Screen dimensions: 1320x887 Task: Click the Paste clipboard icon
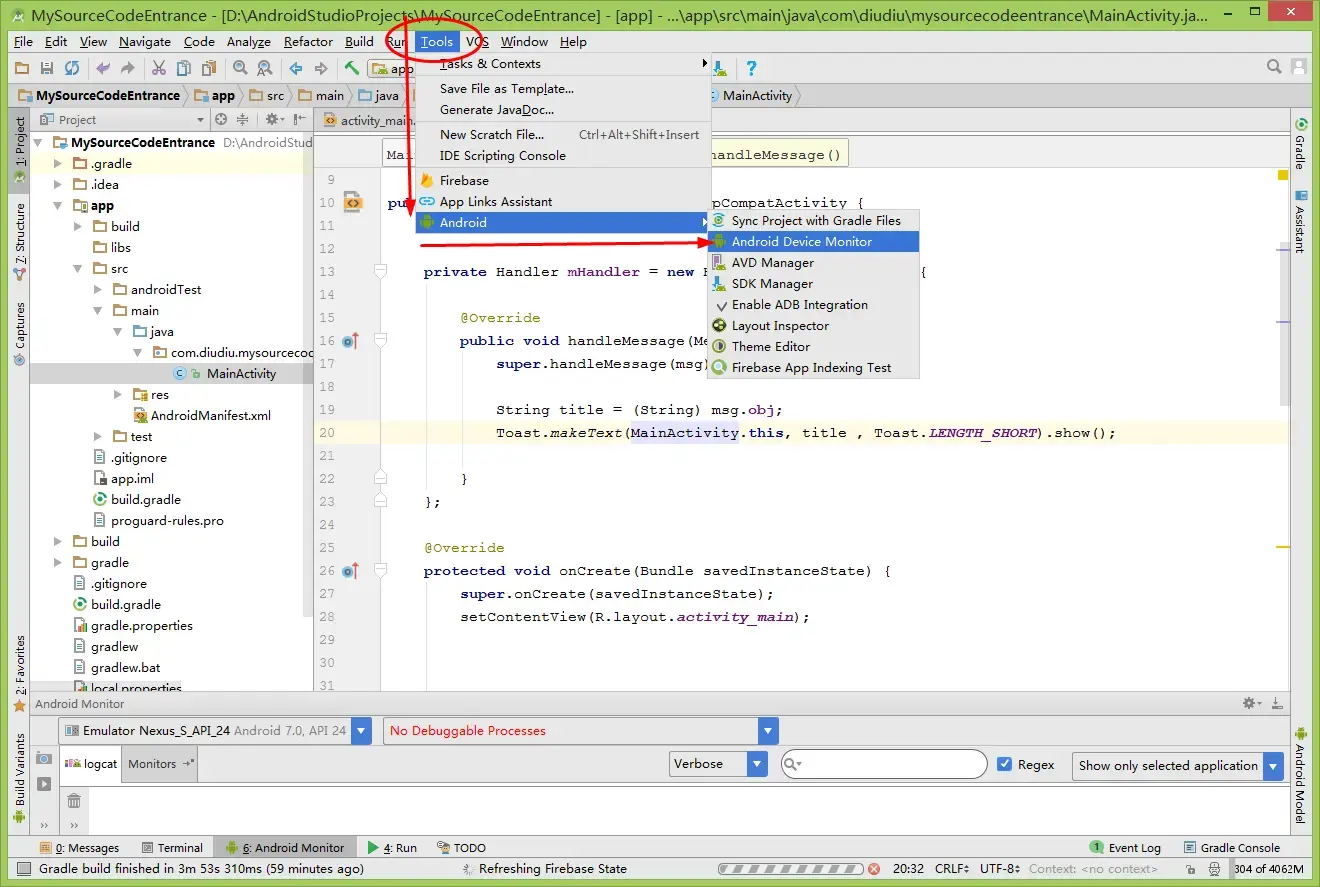pyautogui.click(x=209, y=68)
